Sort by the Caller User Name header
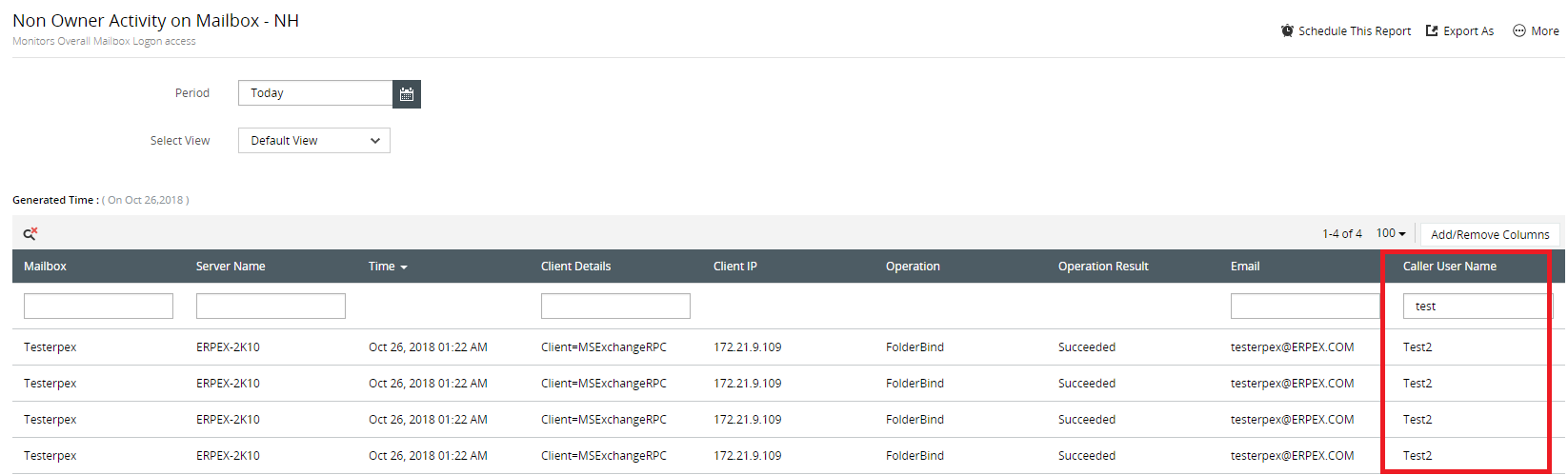The height and width of the screenshot is (475, 1568). pyautogui.click(x=1449, y=267)
